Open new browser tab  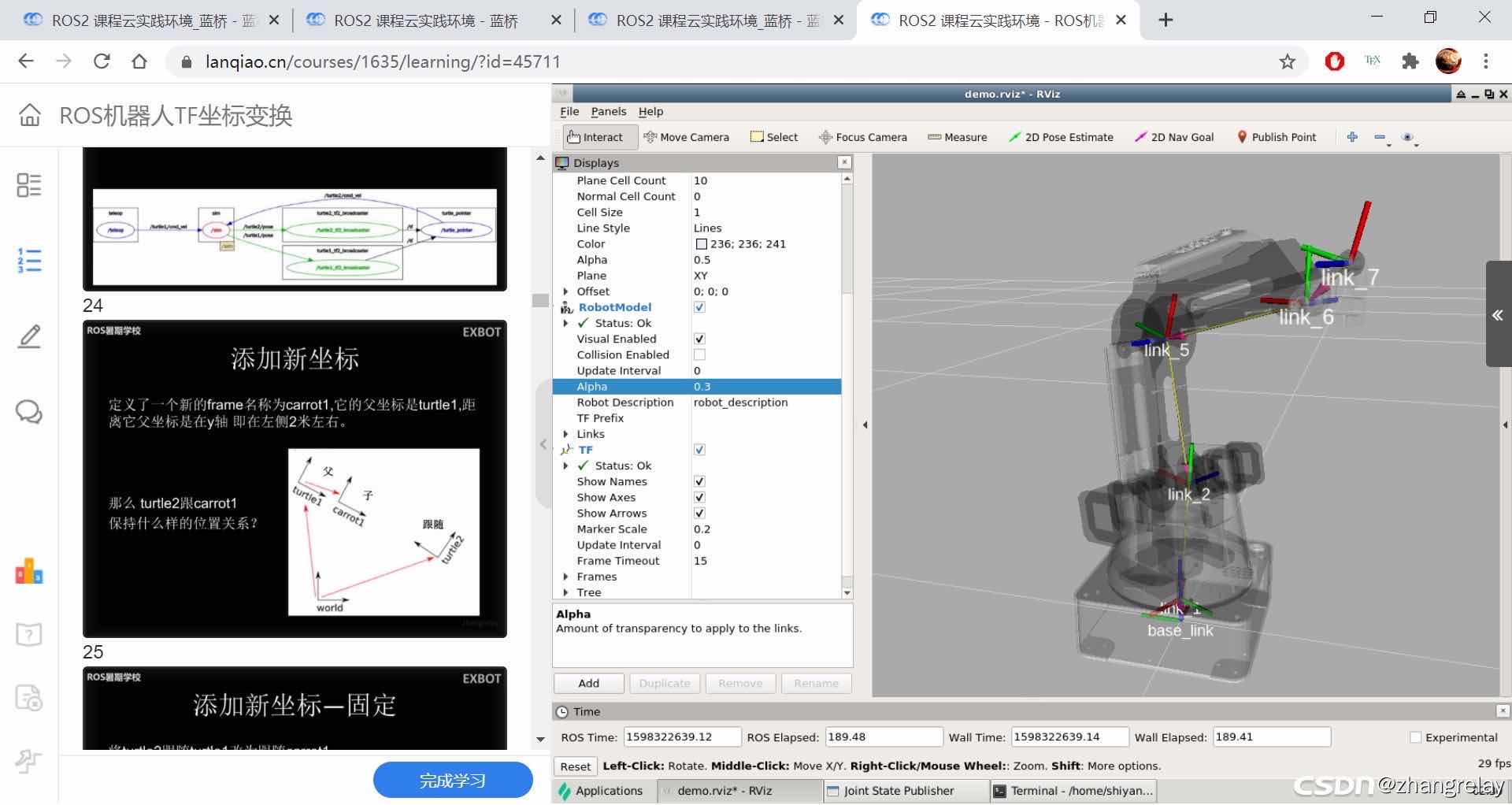(1165, 20)
